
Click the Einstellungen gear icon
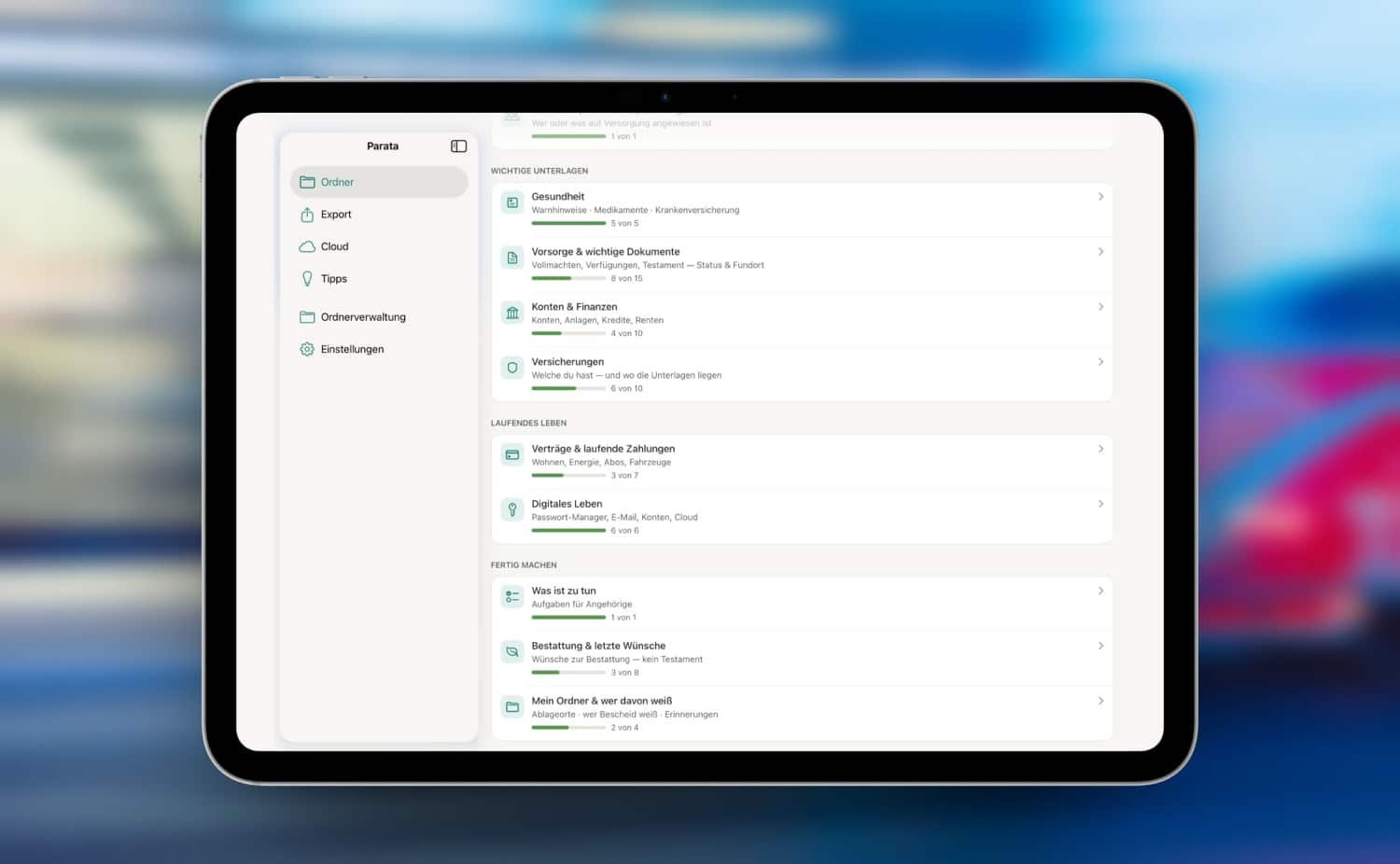[x=307, y=349]
